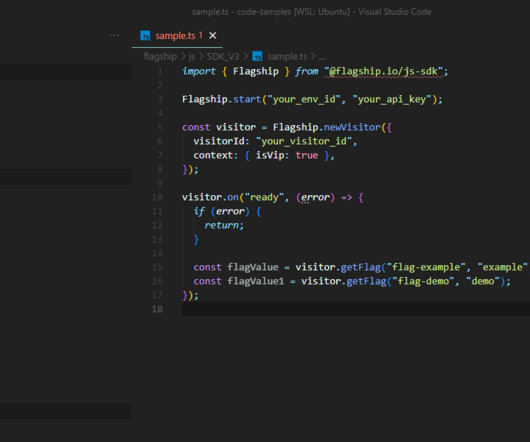
Task: Close the sample.ts editor tab
Action: click(213, 35)
